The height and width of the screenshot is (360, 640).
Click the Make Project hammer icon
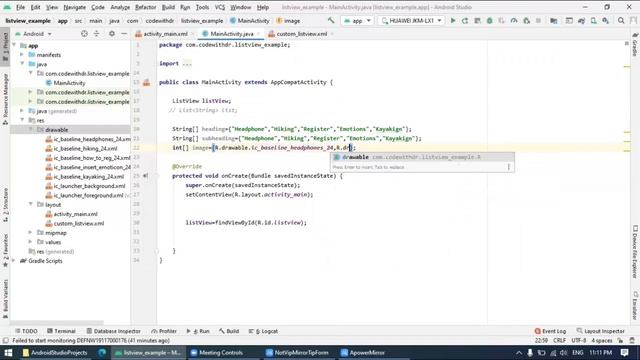331,20
